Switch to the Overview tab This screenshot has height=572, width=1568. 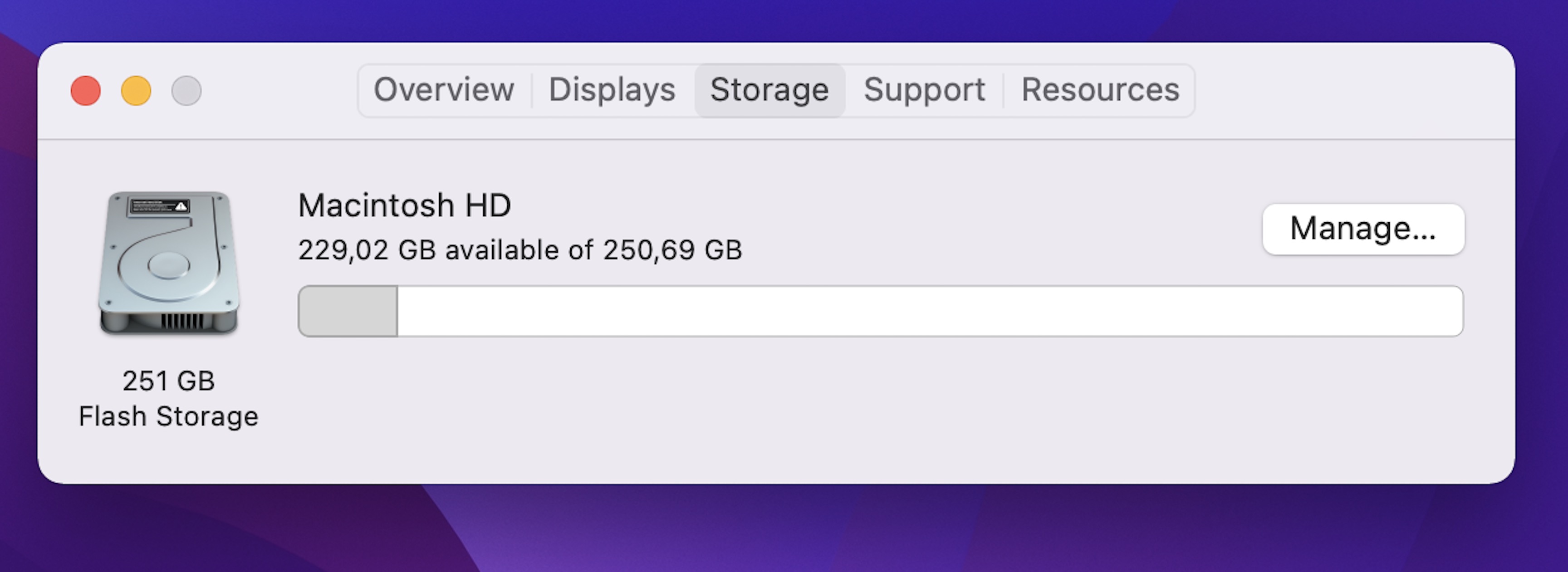tap(444, 90)
